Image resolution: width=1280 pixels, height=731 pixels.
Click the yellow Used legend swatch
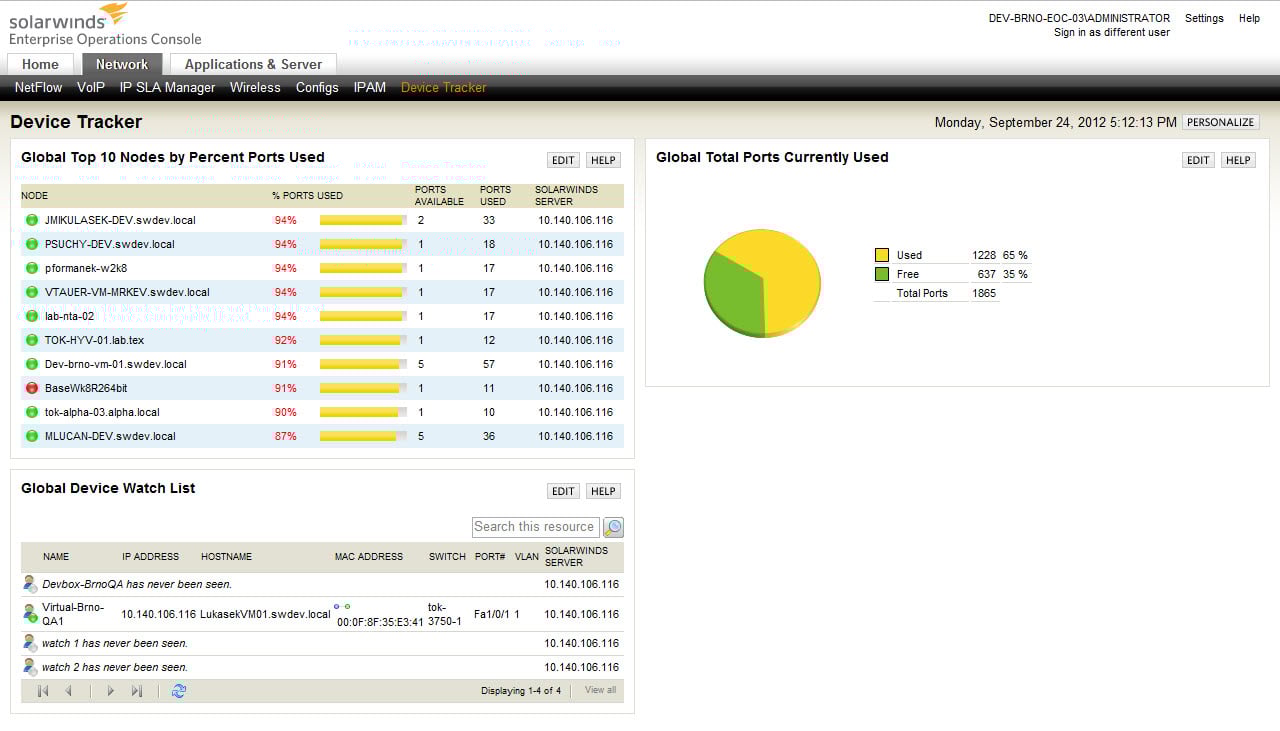tap(882, 255)
